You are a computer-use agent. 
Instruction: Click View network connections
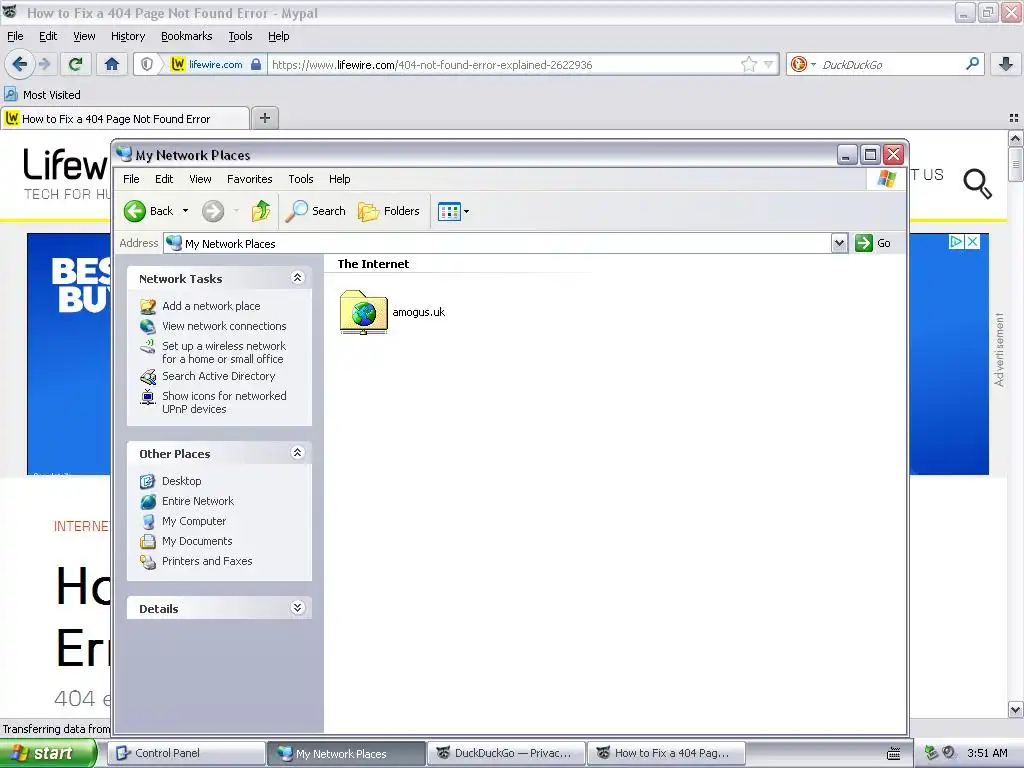[224, 326]
